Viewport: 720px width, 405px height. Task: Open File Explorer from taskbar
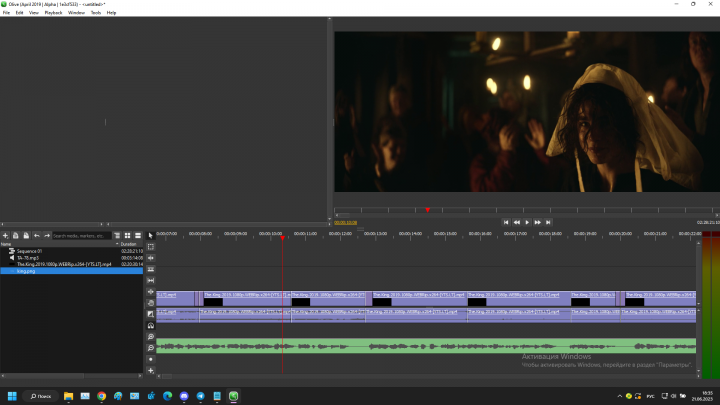[x=68, y=396]
